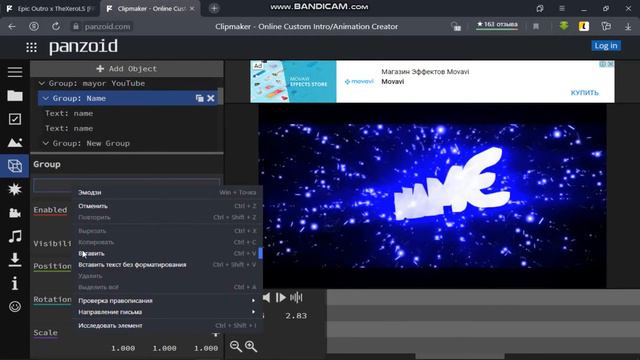Click the panzoid logo
Image resolution: width=640 pixels, height=360 pixels.
[83, 47]
